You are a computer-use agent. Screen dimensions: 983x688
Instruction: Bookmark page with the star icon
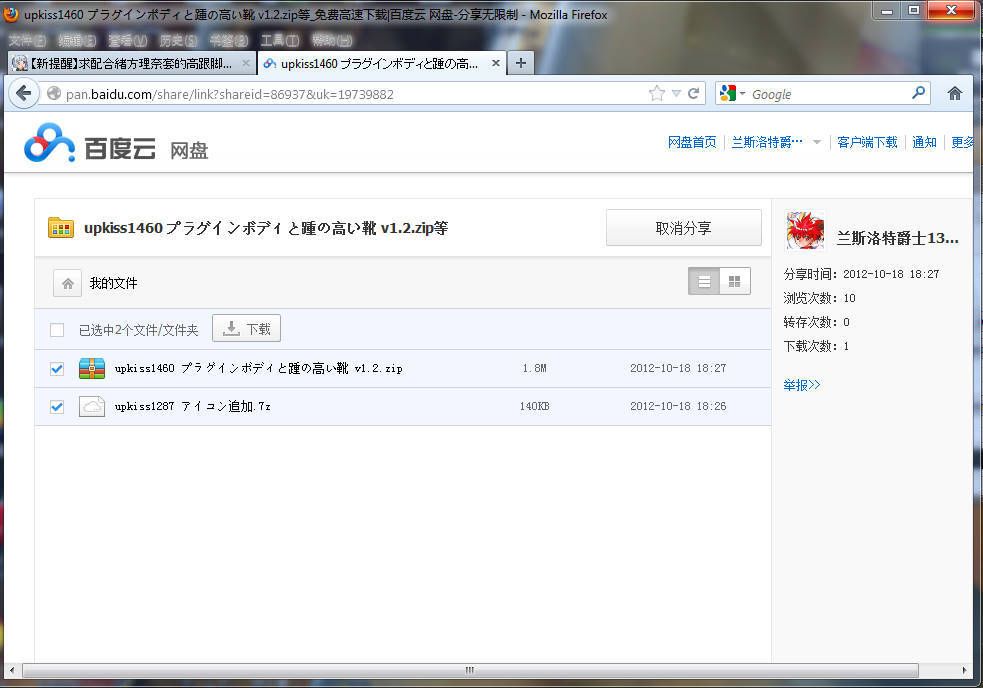coord(656,93)
